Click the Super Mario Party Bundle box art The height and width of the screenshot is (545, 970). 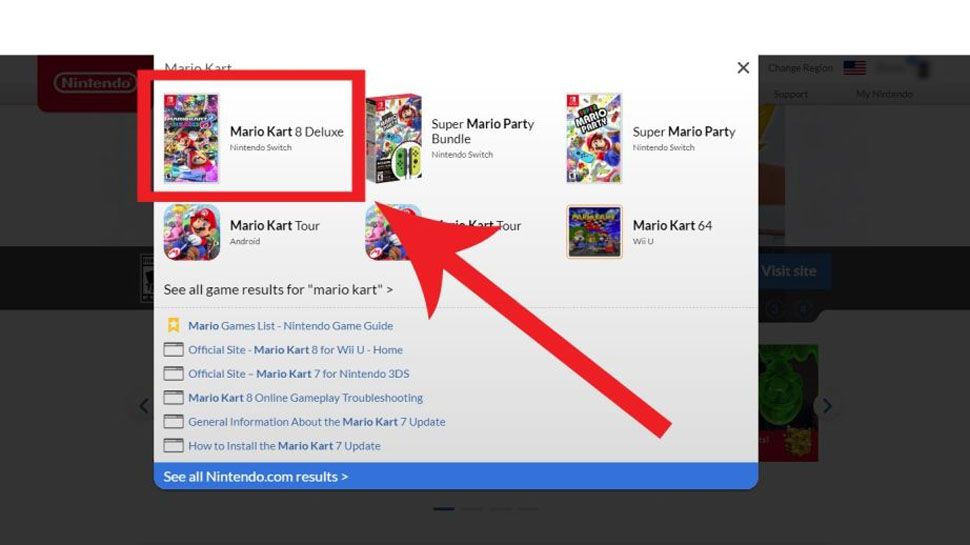click(x=393, y=138)
